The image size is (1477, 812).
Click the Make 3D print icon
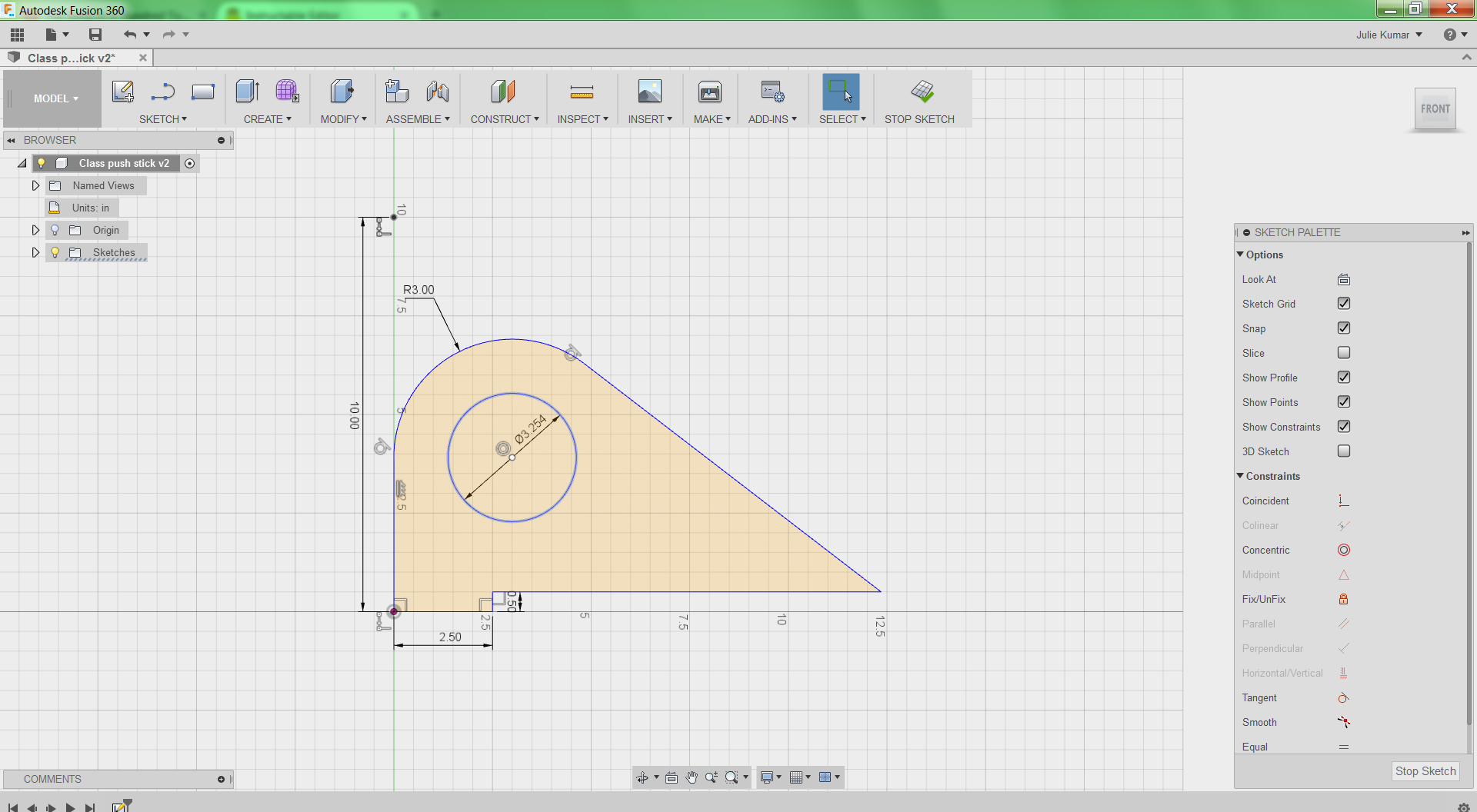[x=710, y=92]
